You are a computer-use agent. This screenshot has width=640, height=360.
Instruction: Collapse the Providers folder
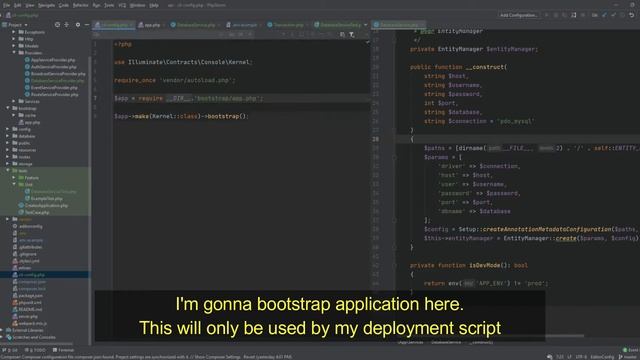[x=14, y=53]
